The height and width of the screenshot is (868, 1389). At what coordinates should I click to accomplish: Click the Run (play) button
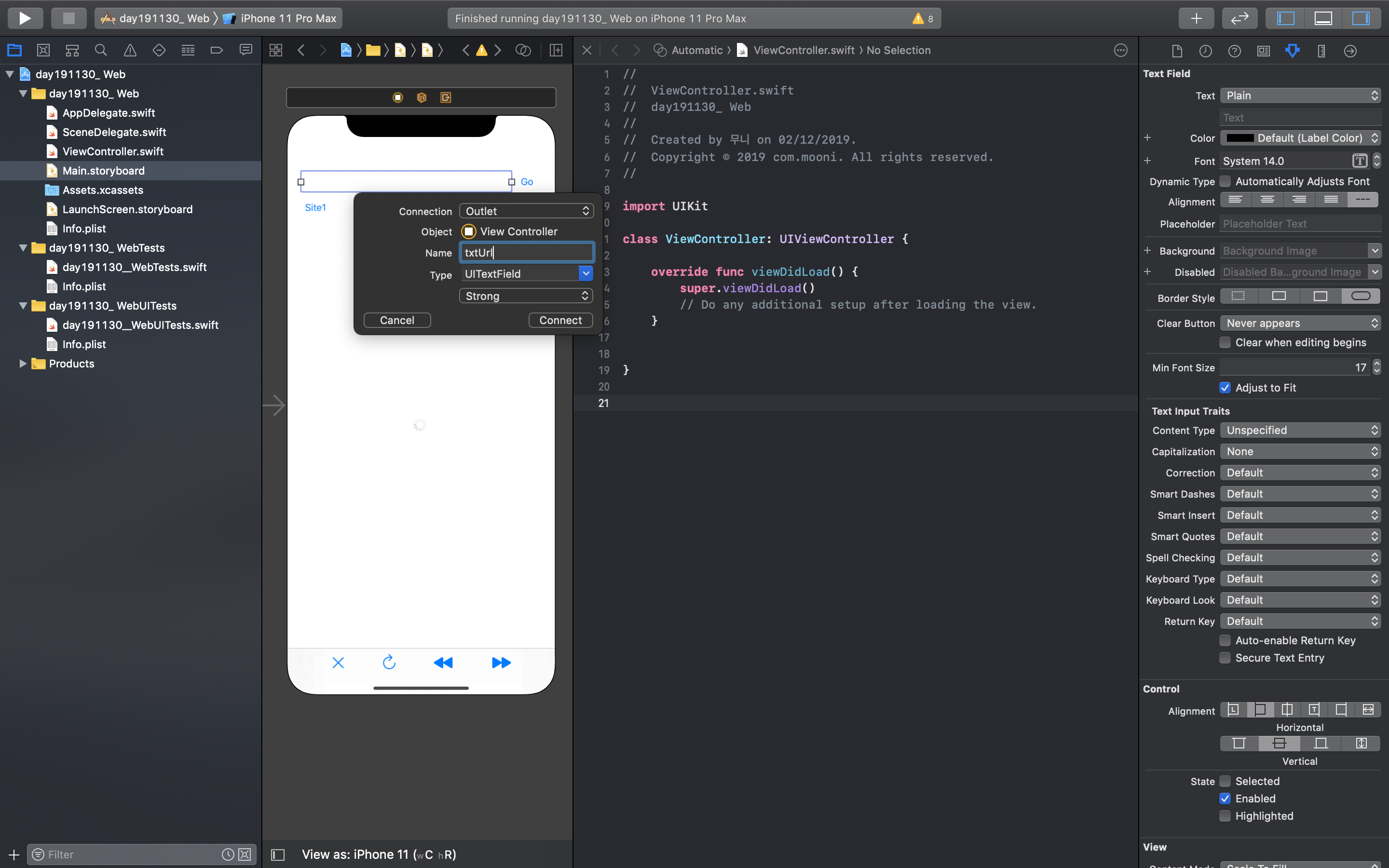point(25,18)
